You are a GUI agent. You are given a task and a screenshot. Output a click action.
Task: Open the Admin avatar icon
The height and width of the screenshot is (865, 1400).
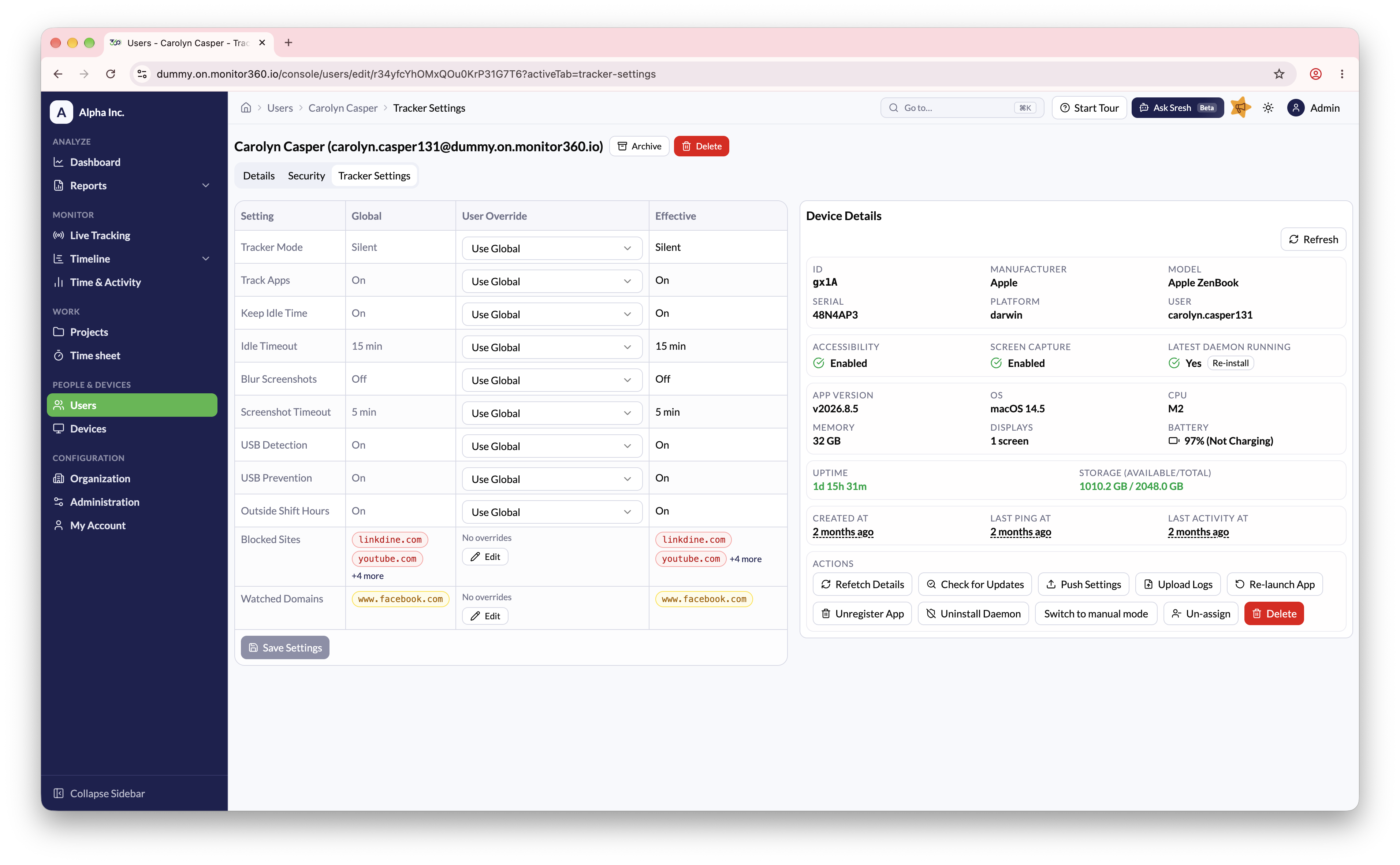point(1296,108)
